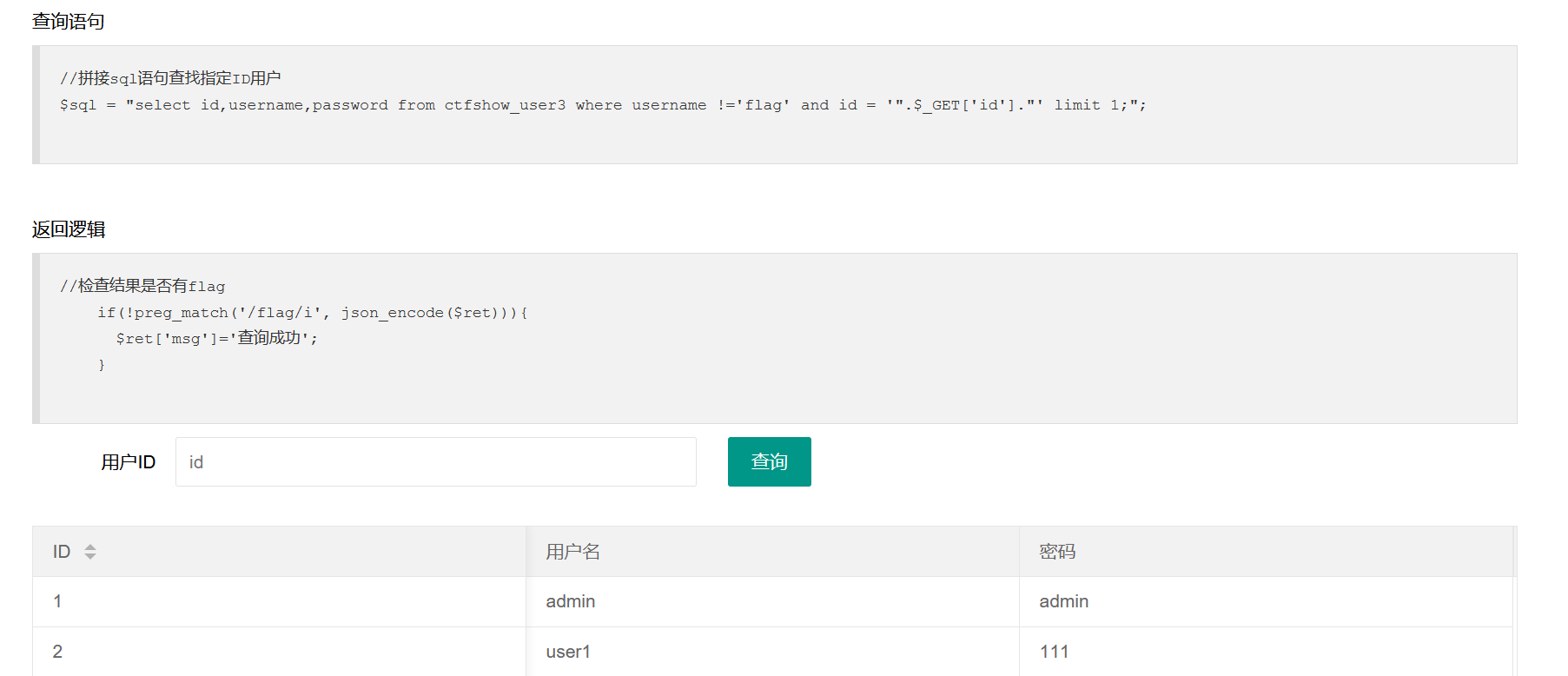This screenshot has width=1568, height=676.
Task: Click the ID cell containing 1
Action: pos(279,601)
